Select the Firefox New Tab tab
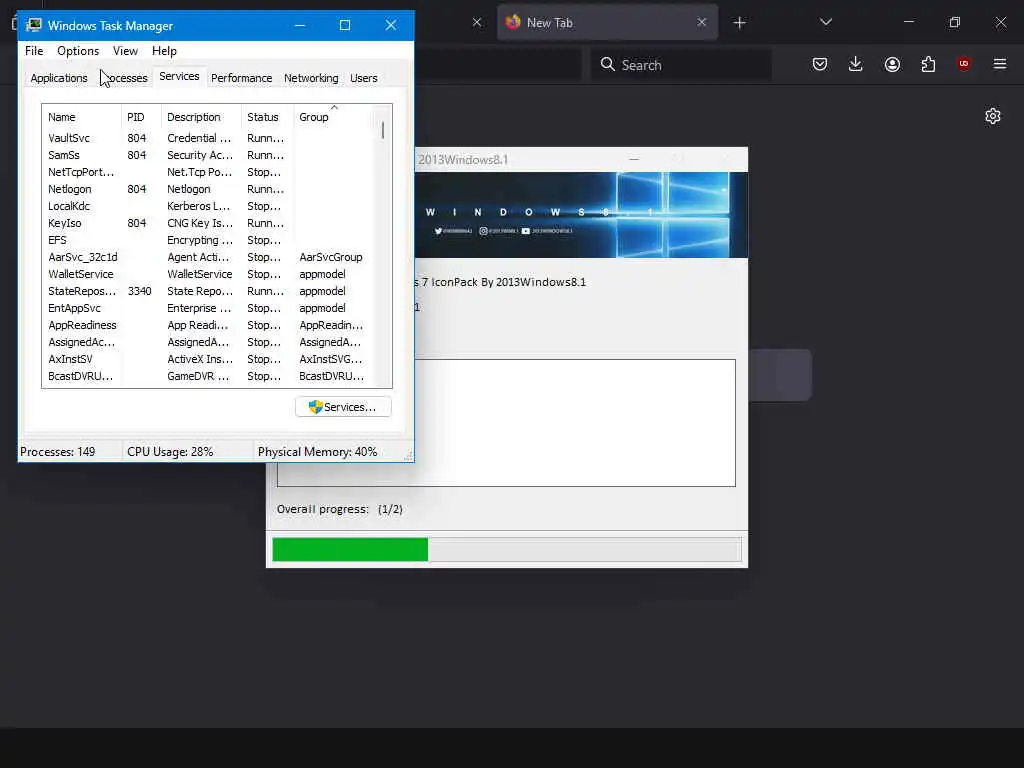 click(607, 22)
